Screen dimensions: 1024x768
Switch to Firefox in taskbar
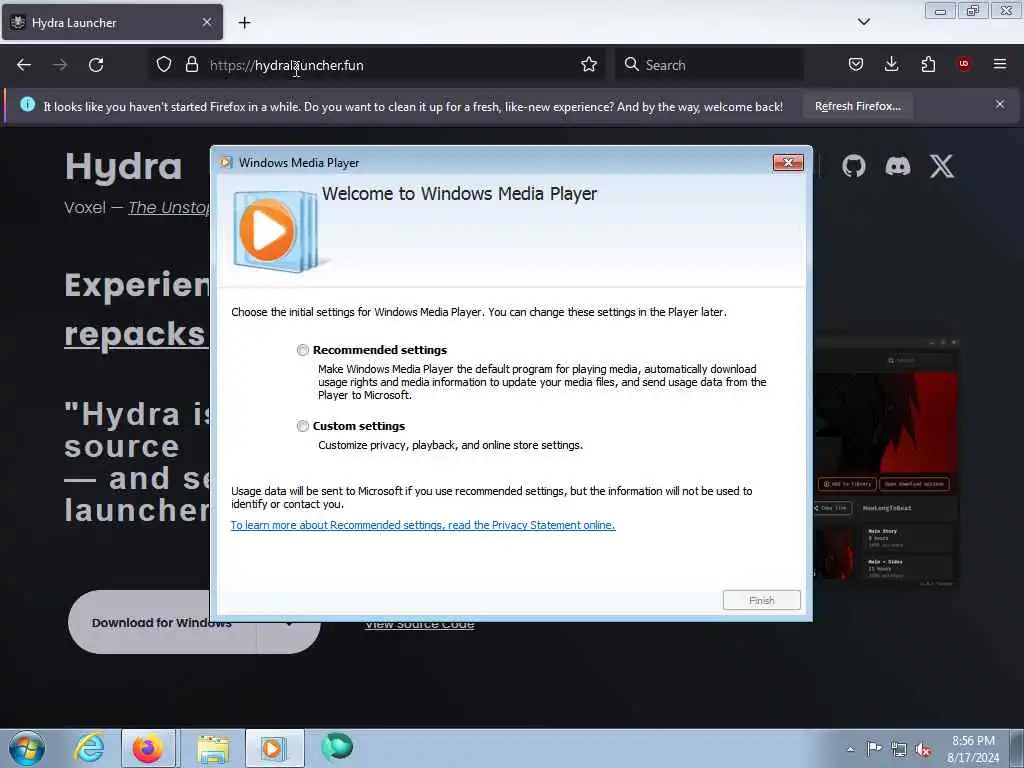pos(148,748)
